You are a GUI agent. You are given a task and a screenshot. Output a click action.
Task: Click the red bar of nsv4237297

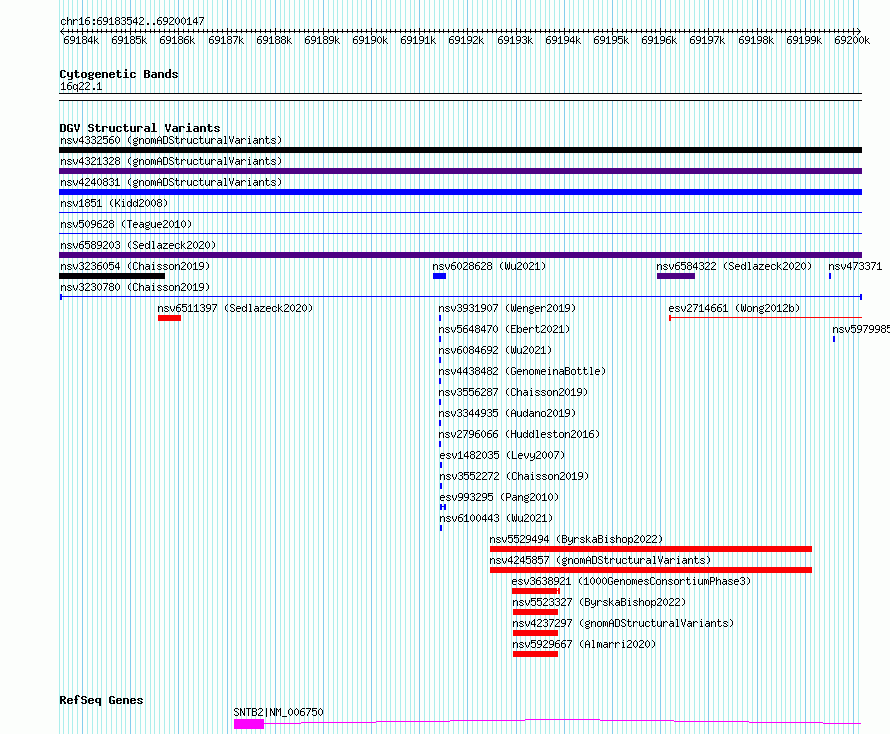(535, 633)
